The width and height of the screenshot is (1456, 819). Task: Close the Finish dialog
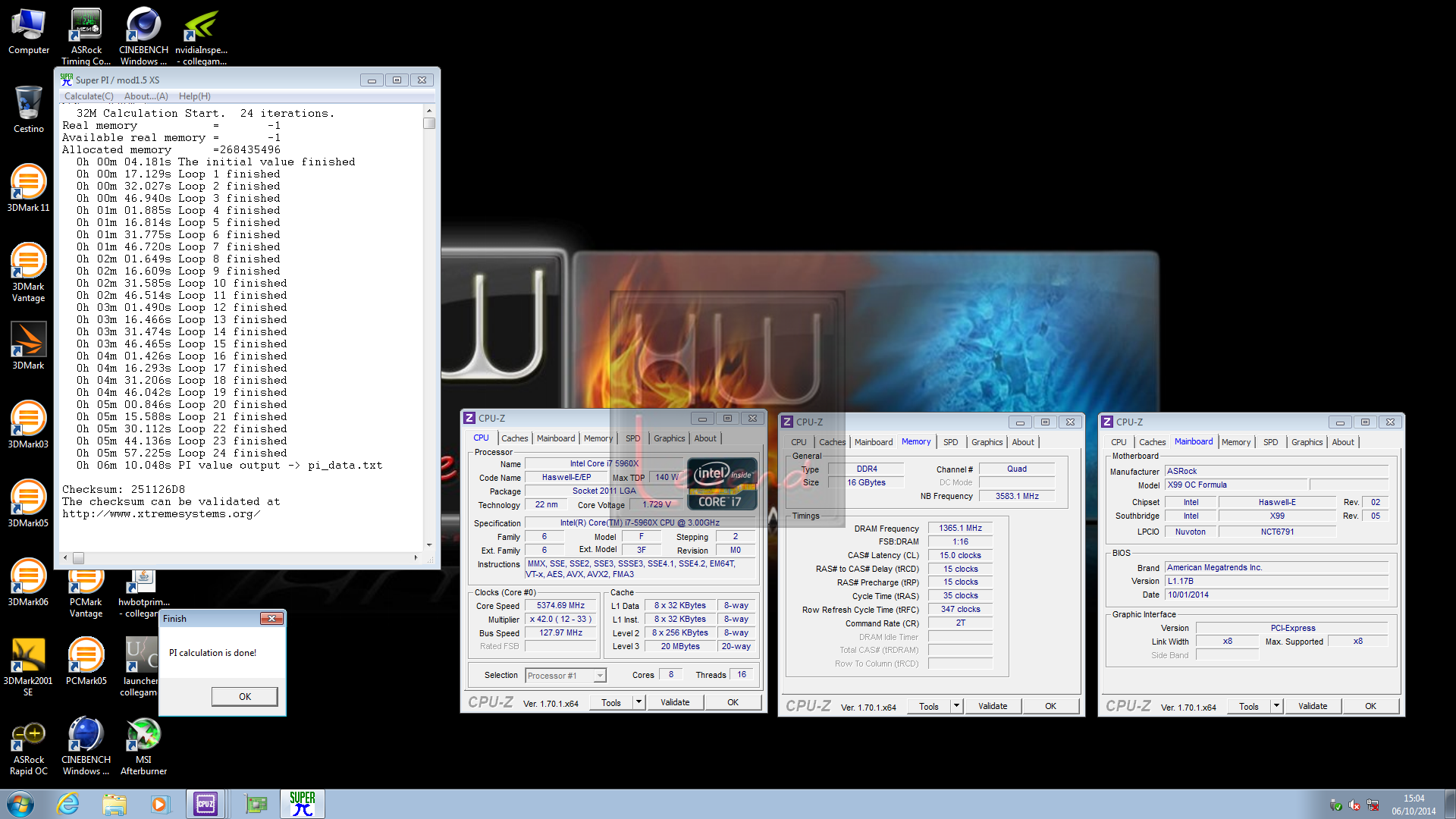(271, 619)
